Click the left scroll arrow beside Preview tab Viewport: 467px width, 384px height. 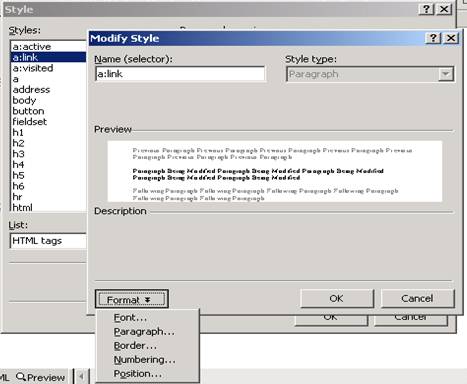(x=81, y=377)
